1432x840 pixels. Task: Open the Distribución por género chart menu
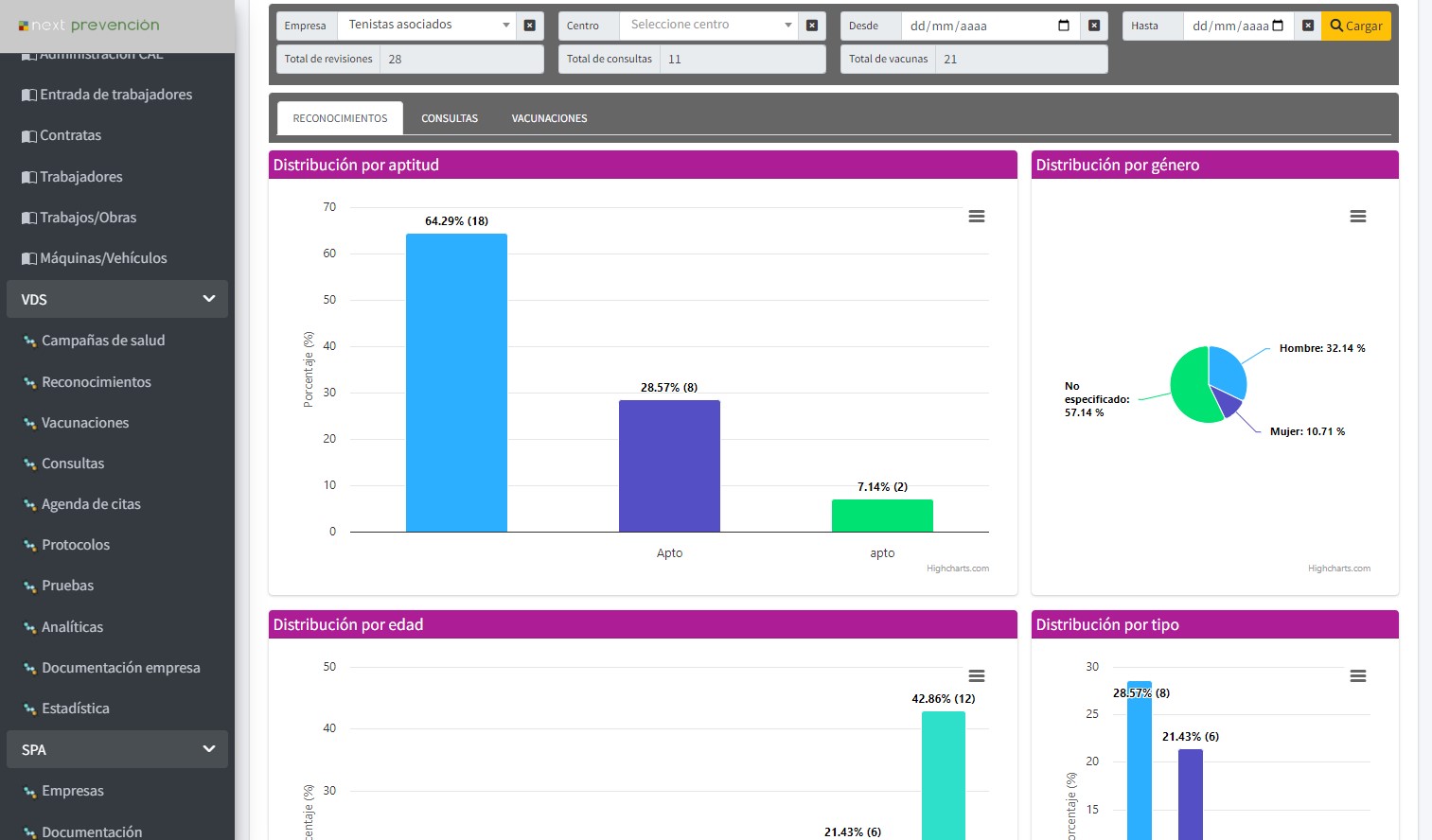1358,217
